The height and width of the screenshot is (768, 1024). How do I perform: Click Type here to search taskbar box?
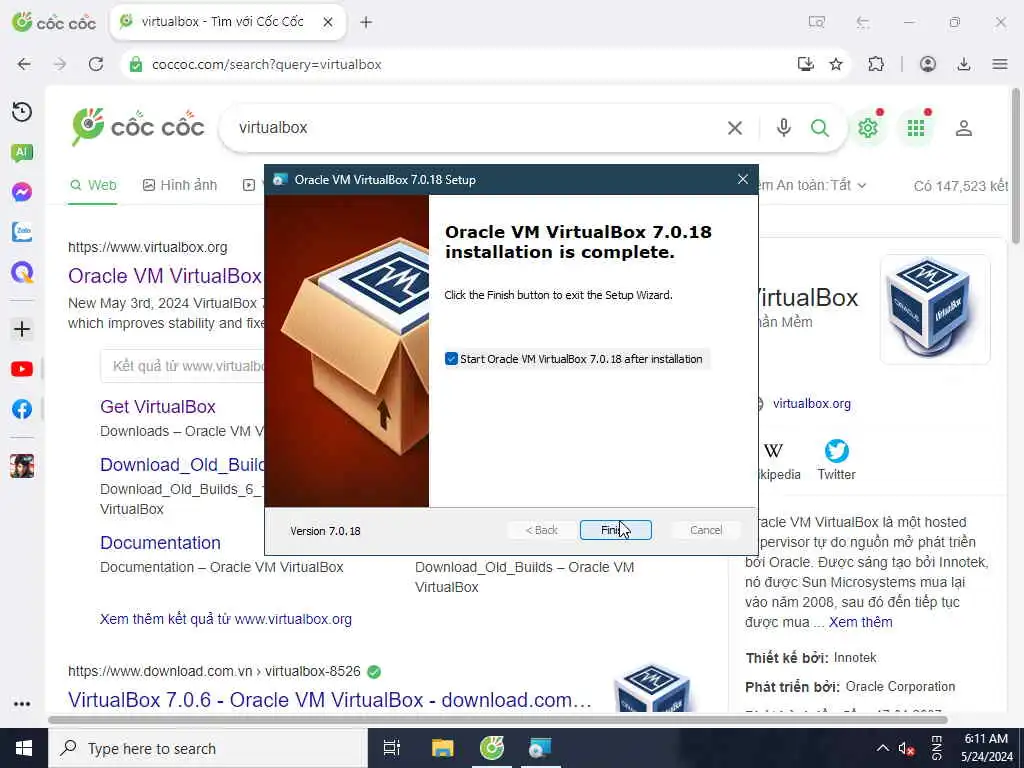click(x=208, y=748)
